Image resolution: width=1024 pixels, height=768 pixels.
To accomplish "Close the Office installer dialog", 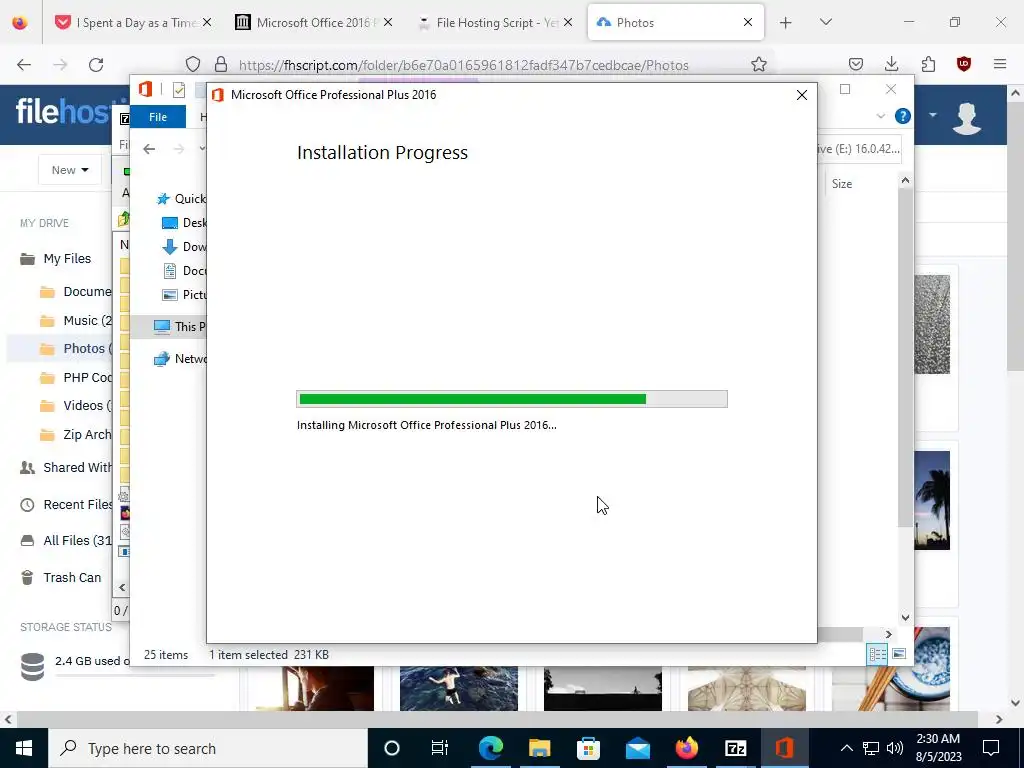I will (802, 95).
